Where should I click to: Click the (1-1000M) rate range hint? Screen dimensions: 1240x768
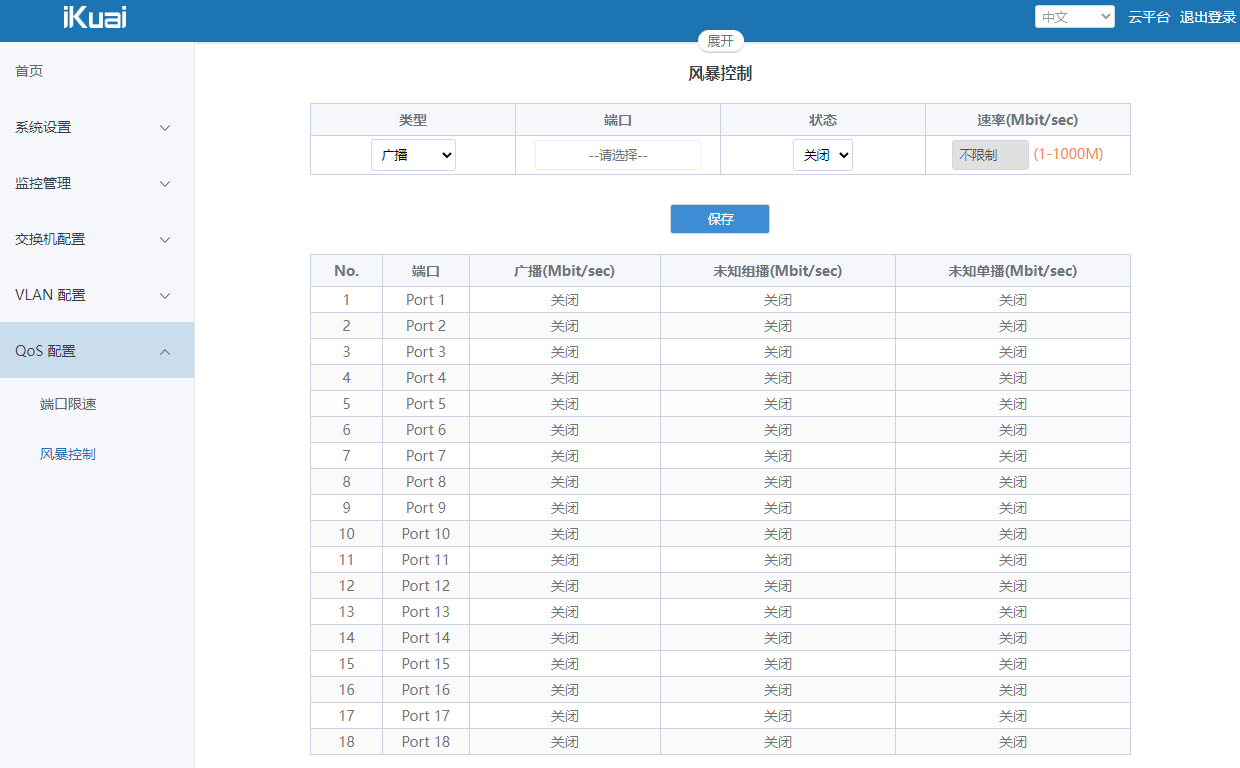pos(1068,155)
